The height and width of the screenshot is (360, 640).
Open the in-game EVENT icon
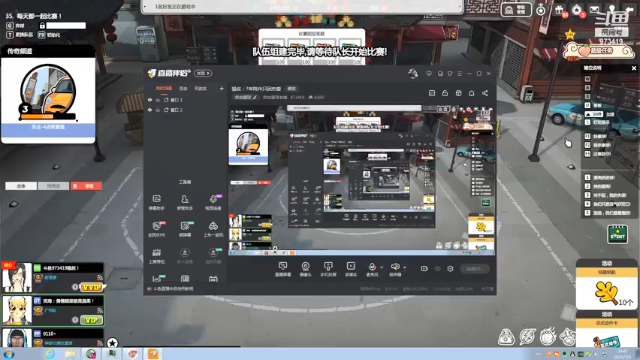pos(617,234)
